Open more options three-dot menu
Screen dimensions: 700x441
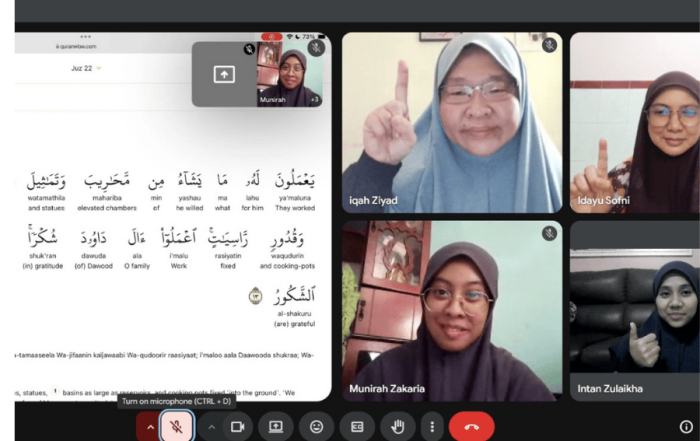click(432, 427)
